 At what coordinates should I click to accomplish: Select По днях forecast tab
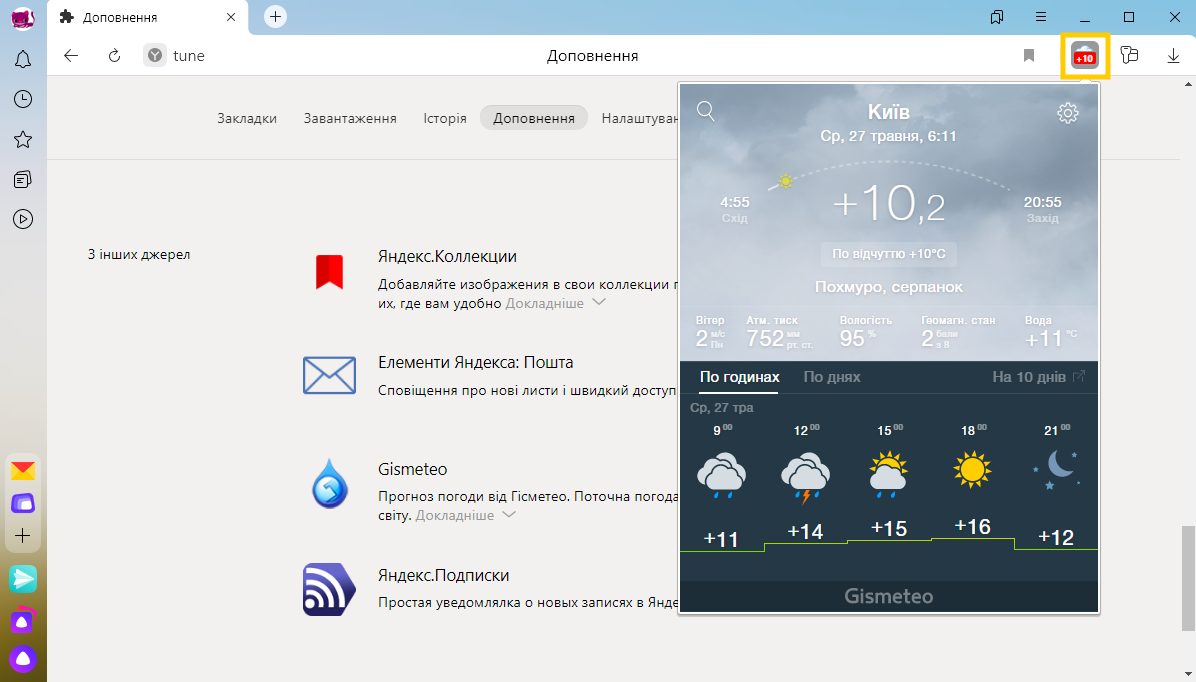(x=831, y=377)
